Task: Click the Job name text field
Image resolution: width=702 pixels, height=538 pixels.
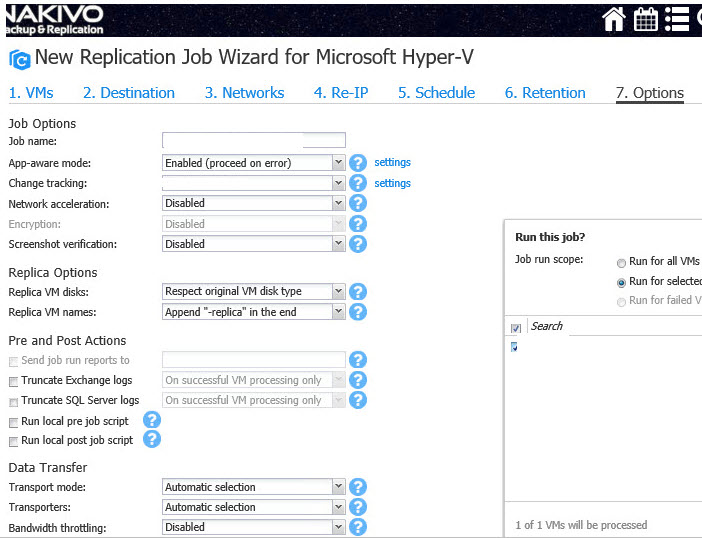Action: click(x=253, y=141)
